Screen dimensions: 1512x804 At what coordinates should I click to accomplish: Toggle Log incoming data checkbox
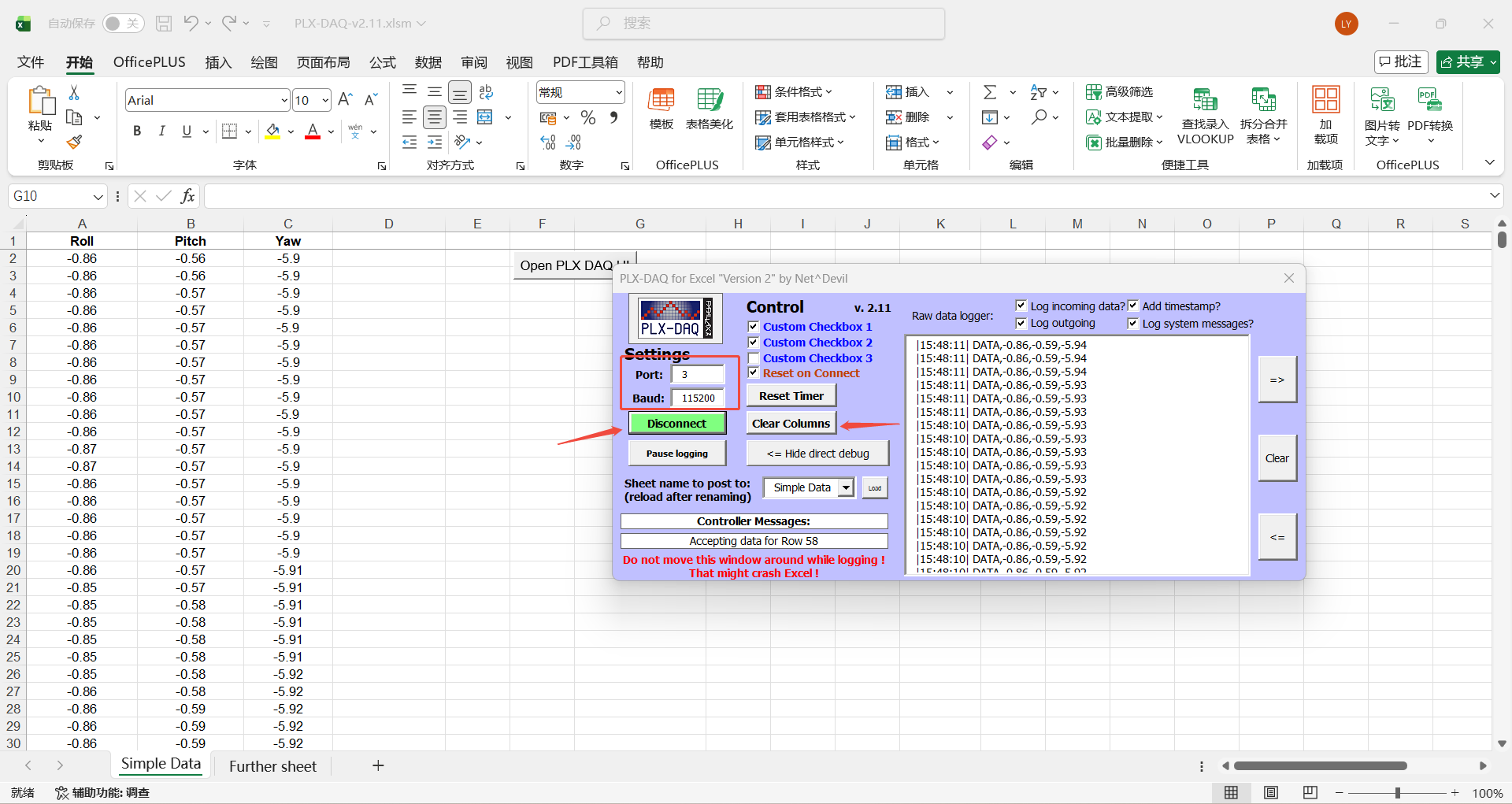coord(1021,306)
